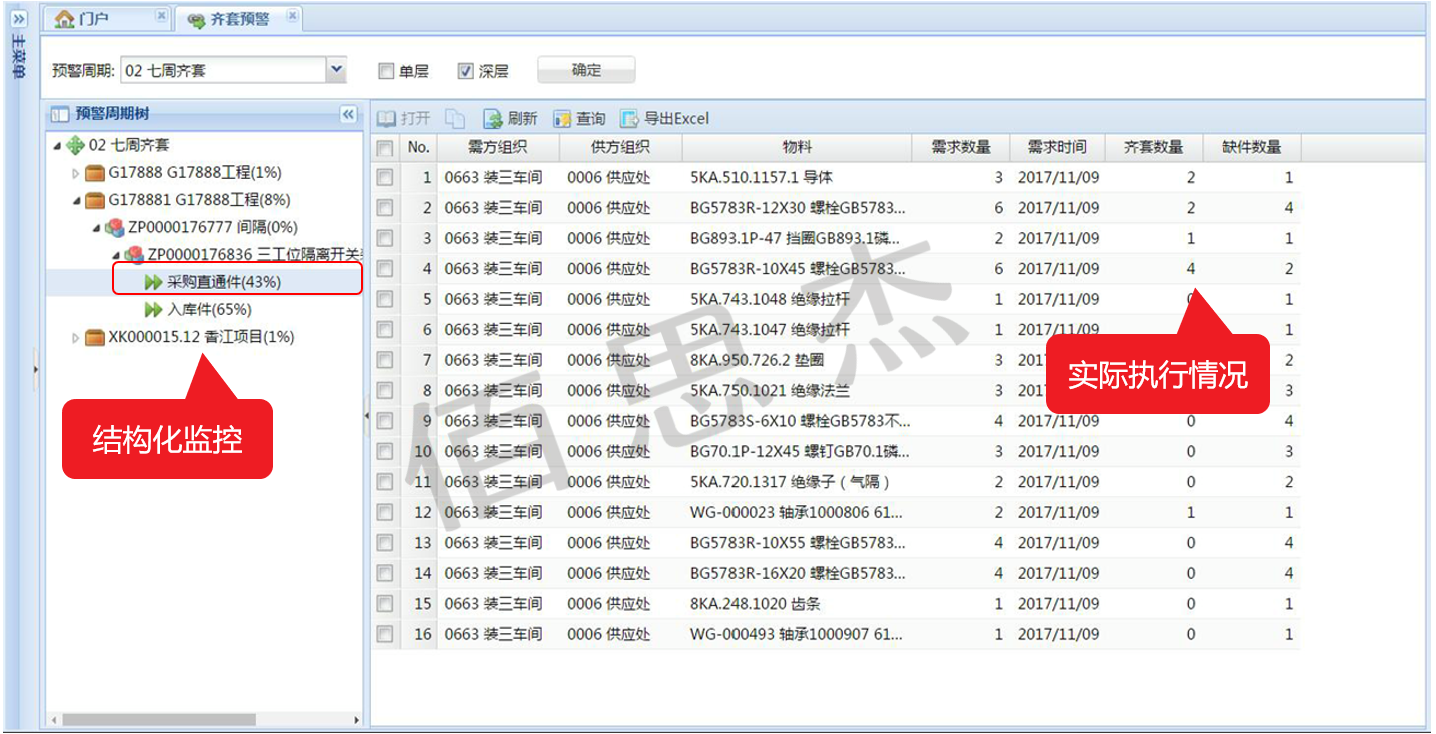The image size is (1436, 734).
Task: Collapse the G178881 G17888工程(8%) node
Action: pyautogui.click(x=76, y=201)
